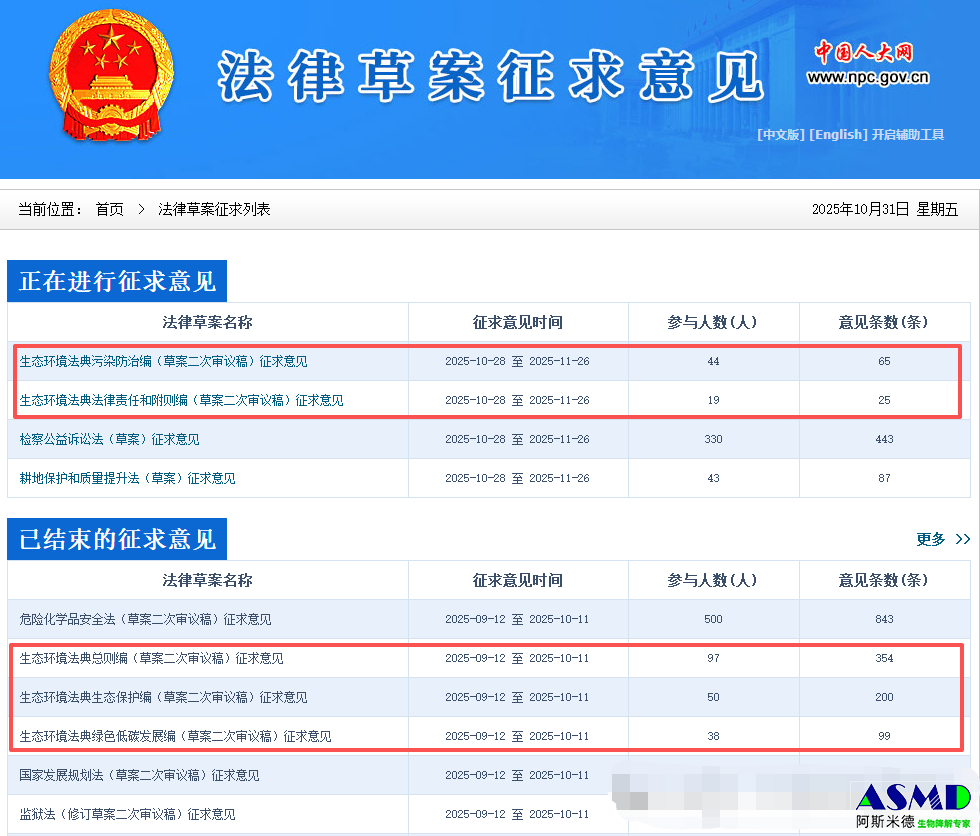
Task: Enable 开启辅助工具 accessibility tools
Action: pos(908,135)
